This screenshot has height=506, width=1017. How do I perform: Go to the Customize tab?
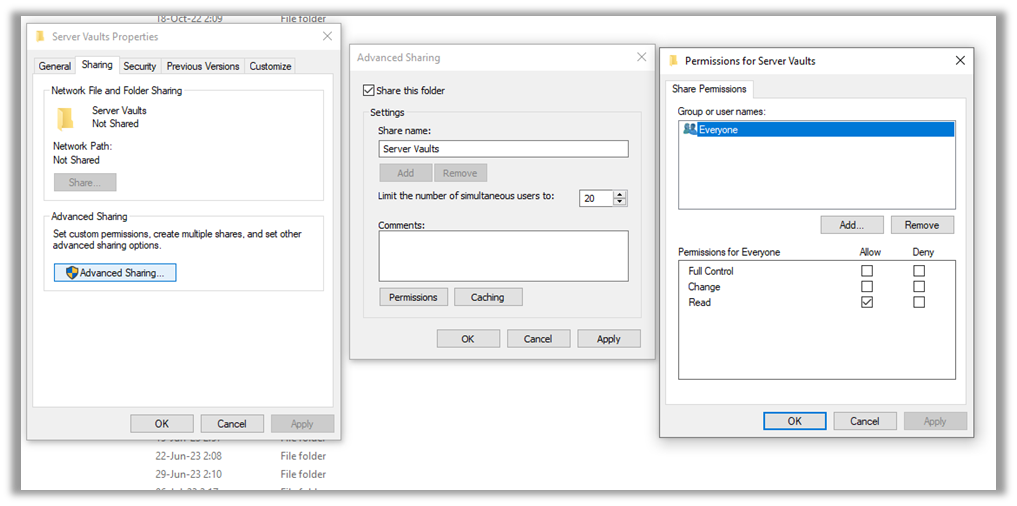tap(270, 67)
